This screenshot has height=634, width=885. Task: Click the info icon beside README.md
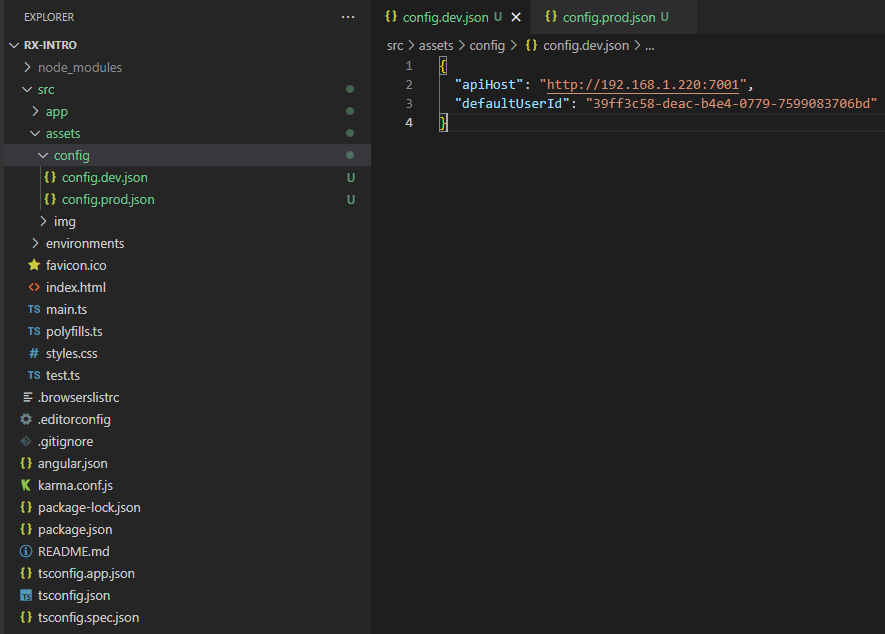click(26, 551)
